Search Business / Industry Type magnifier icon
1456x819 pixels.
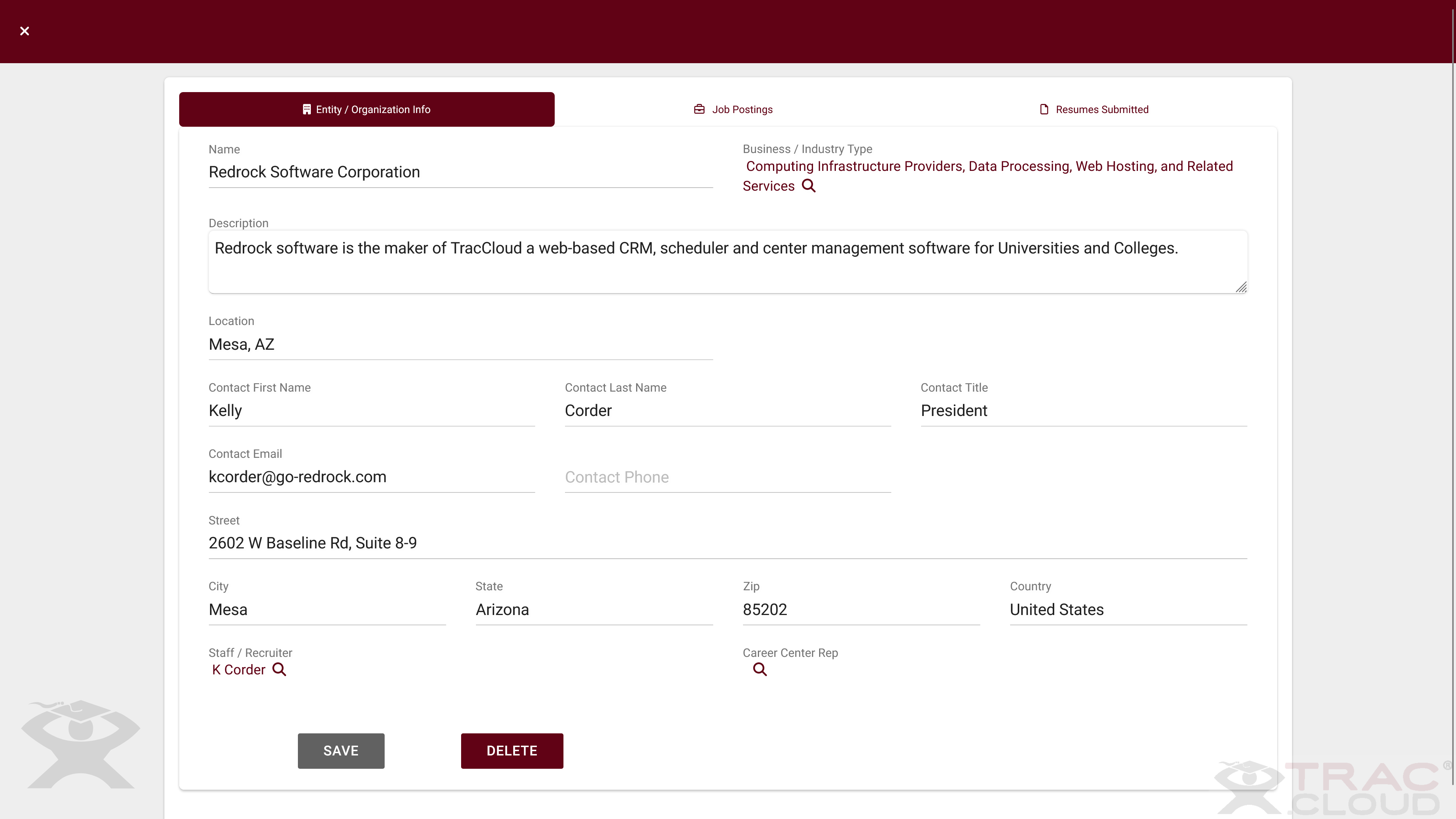pos(809,186)
